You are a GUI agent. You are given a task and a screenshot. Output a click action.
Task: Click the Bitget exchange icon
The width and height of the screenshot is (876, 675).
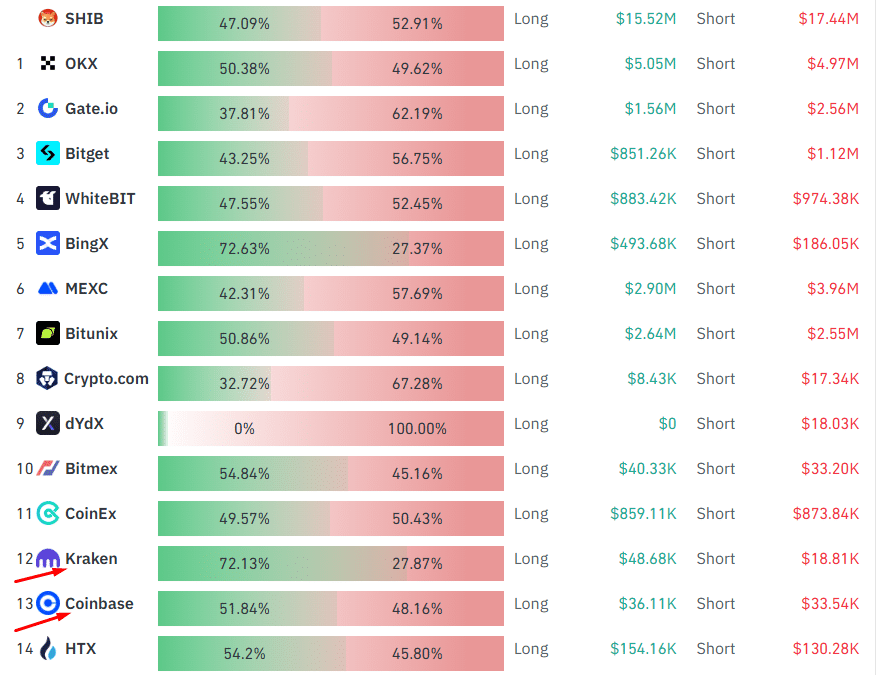(x=48, y=153)
